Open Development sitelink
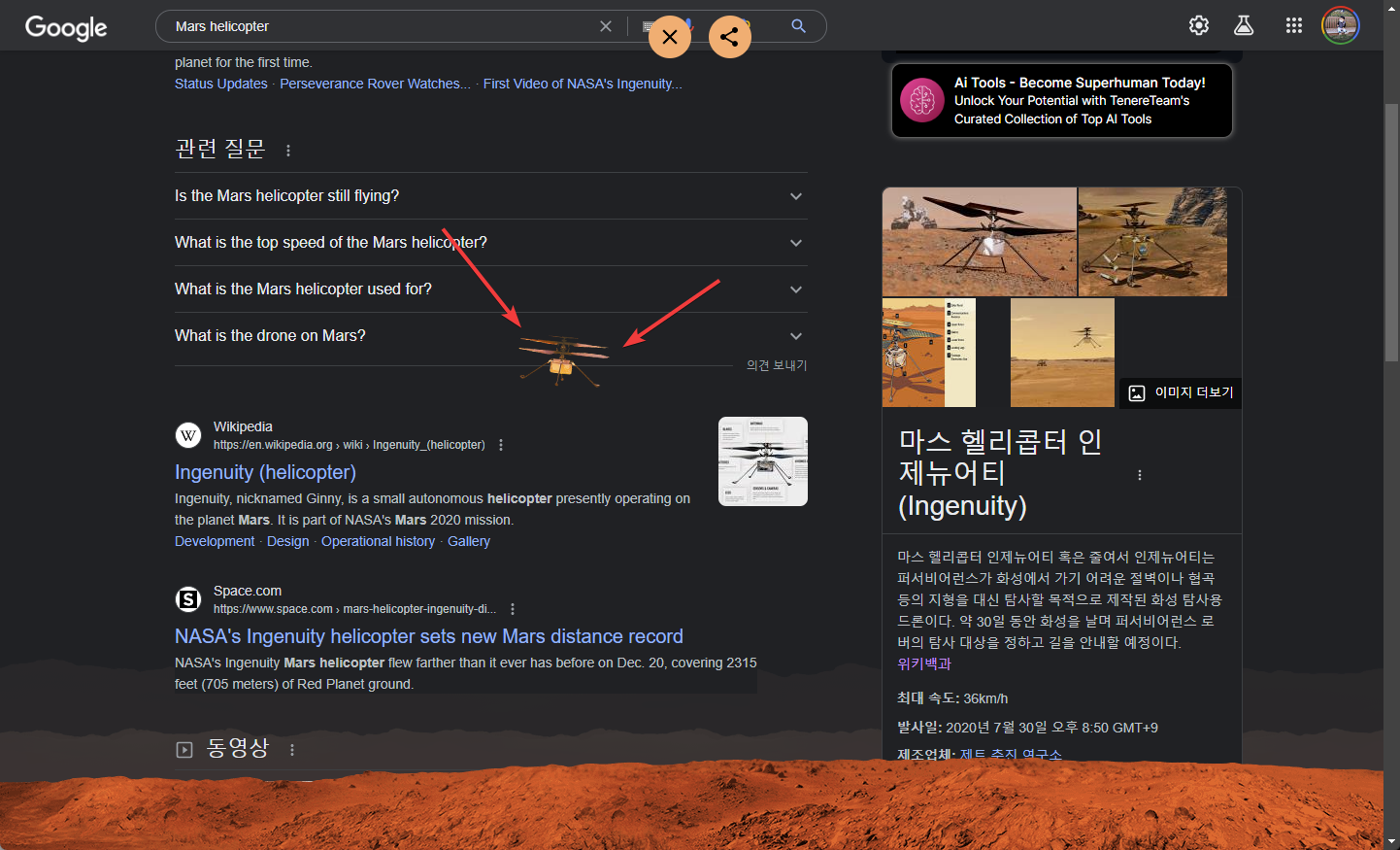This screenshot has height=850, width=1400. (x=215, y=541)
